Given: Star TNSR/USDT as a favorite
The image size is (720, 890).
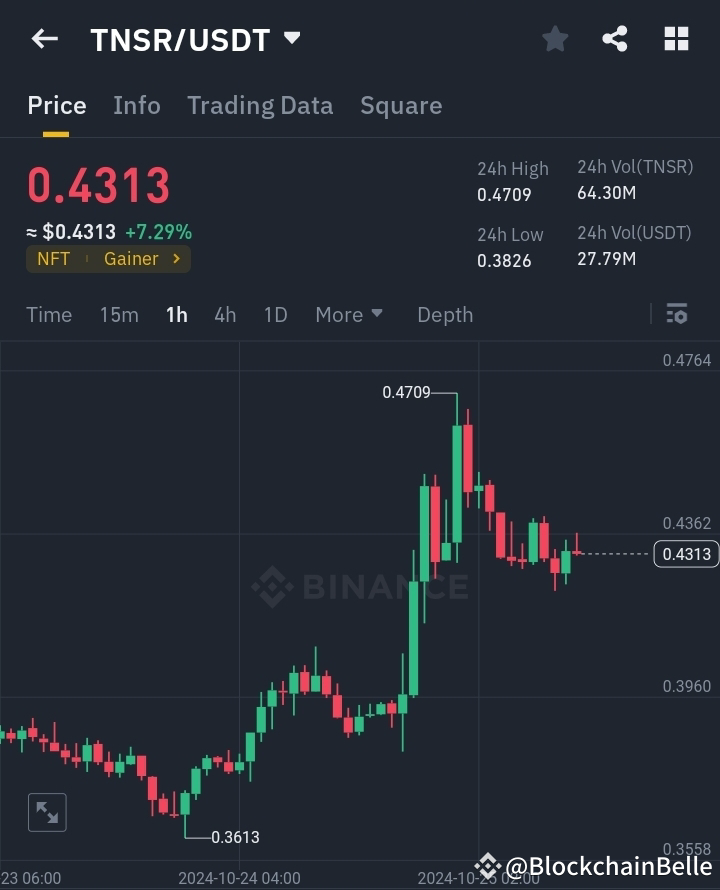Looking at the screenshot, I should [555, 39].
